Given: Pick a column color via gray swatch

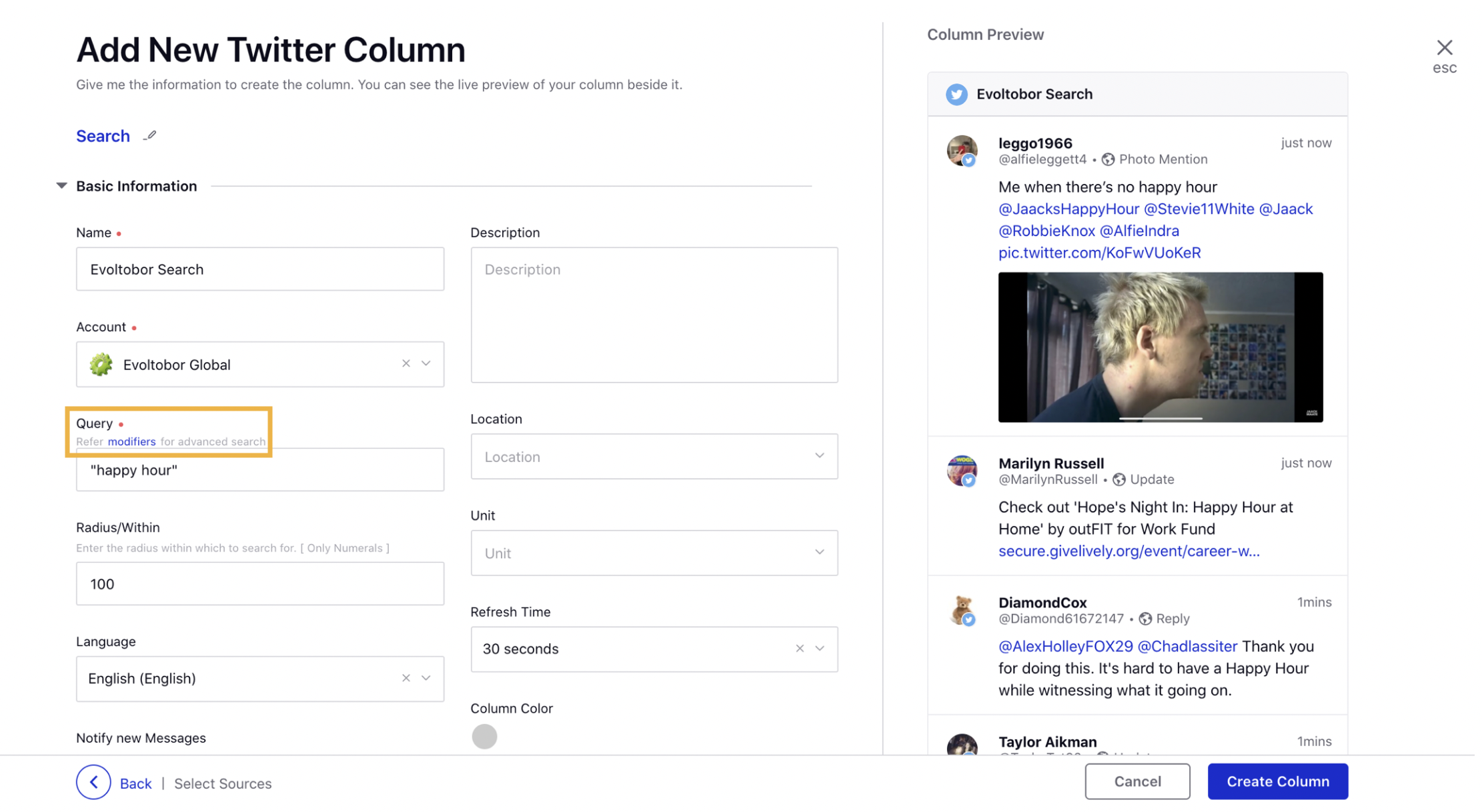Looking at the screenshot, I should pos(484,737).
